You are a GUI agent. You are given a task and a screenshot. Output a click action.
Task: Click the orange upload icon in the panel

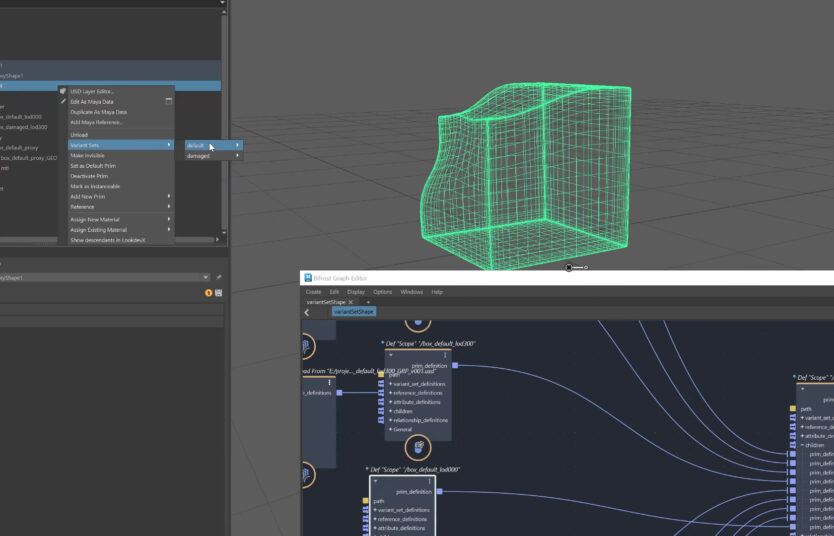(209, 293)
